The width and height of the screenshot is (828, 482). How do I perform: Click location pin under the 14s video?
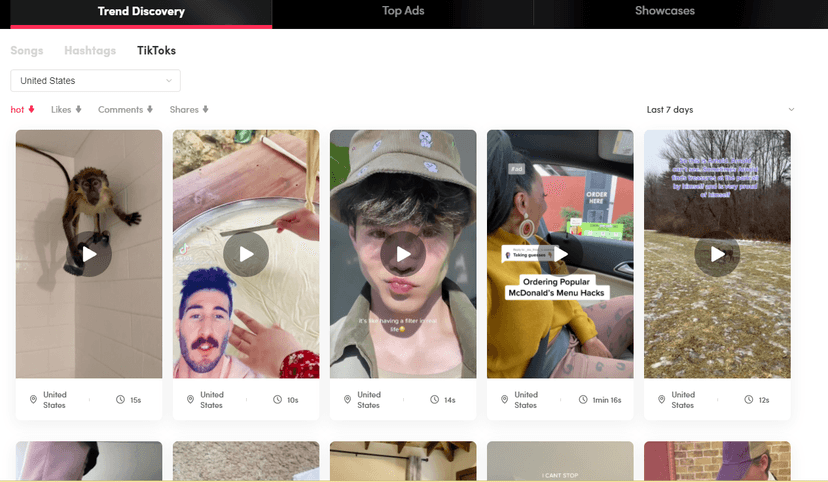tap(347, 400)
